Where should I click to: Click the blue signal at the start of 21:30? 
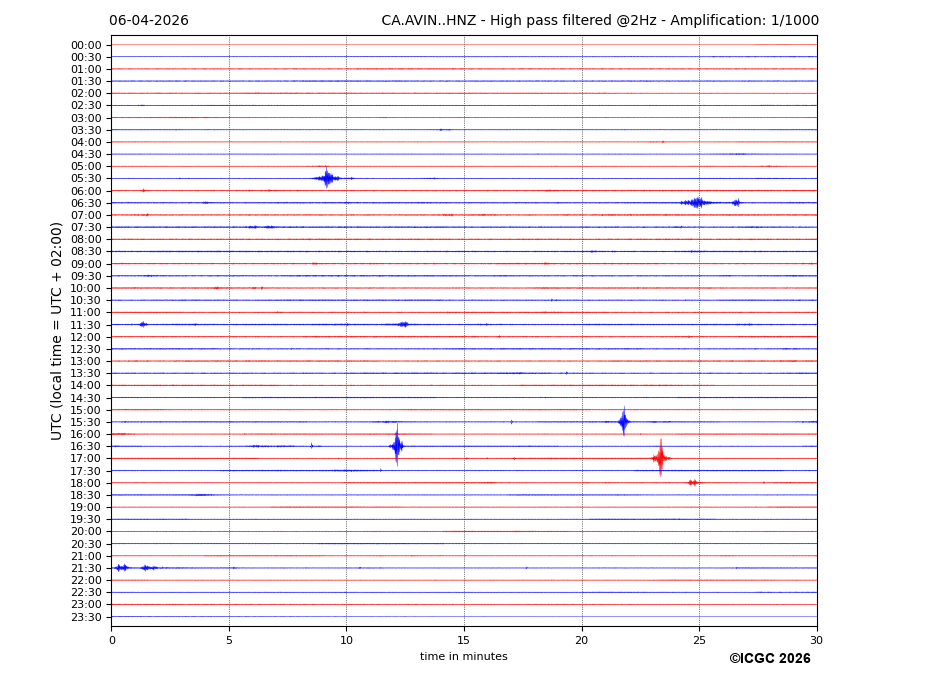[121, 568]
